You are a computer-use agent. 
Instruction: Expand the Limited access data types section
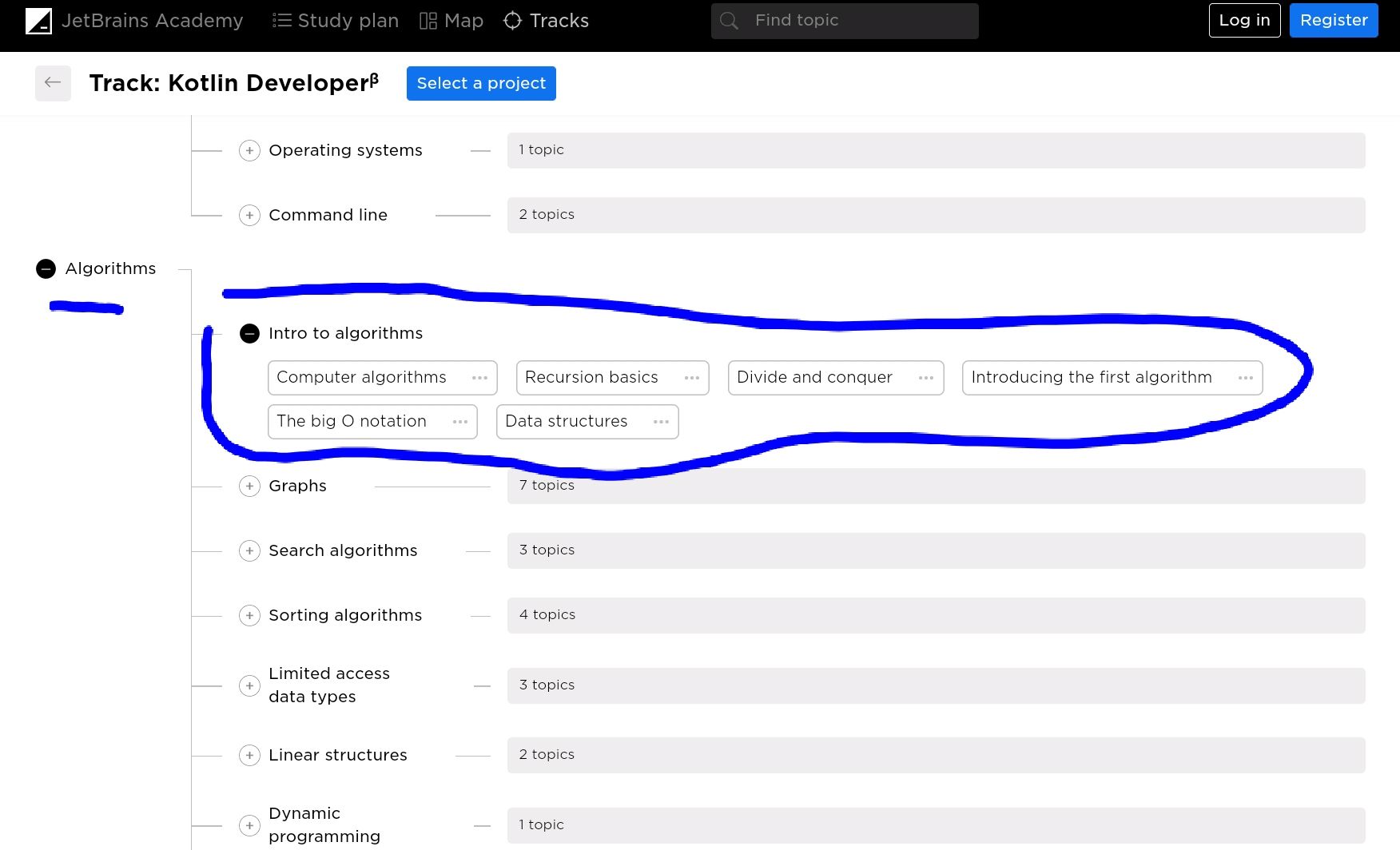click(x=249, y=686)
